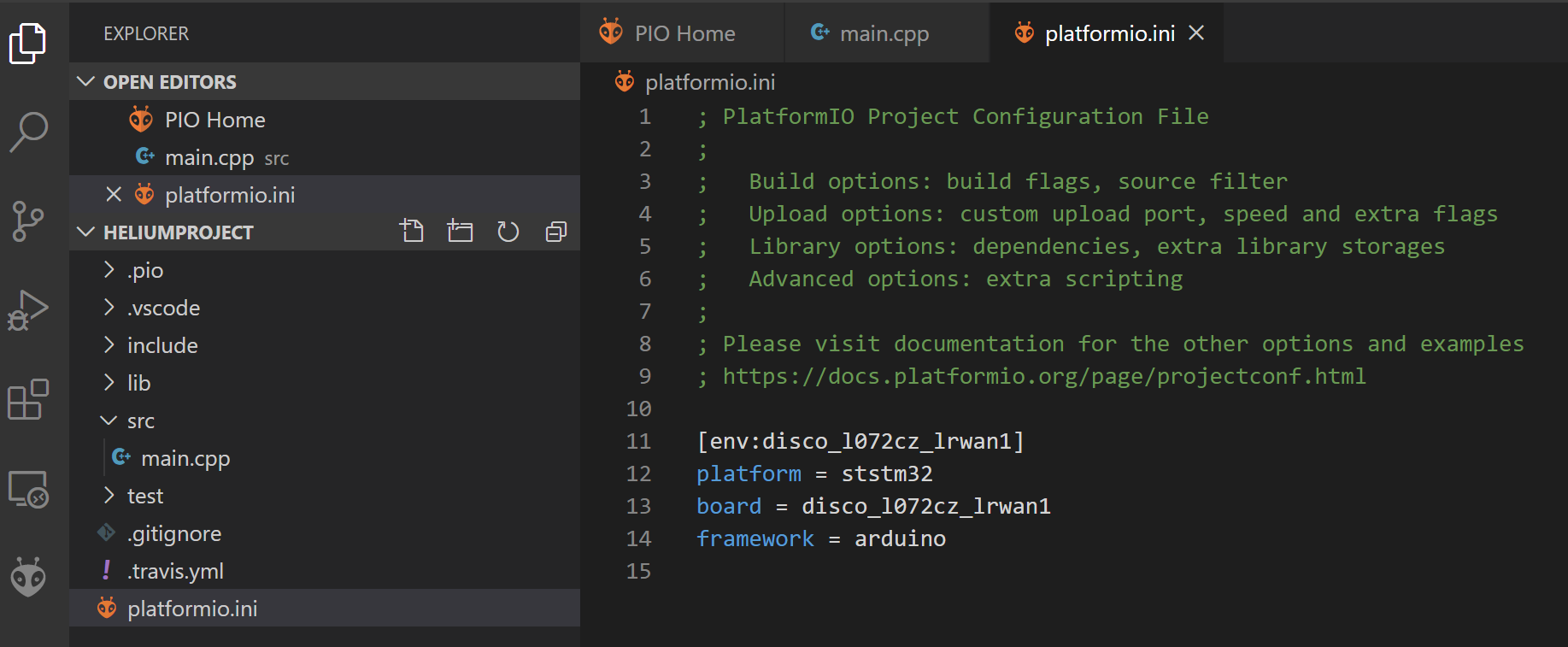Refresh the explorer file tree
Image resolution: width=1568 pixels, height=647 pixels.
[x=508, y=232]
